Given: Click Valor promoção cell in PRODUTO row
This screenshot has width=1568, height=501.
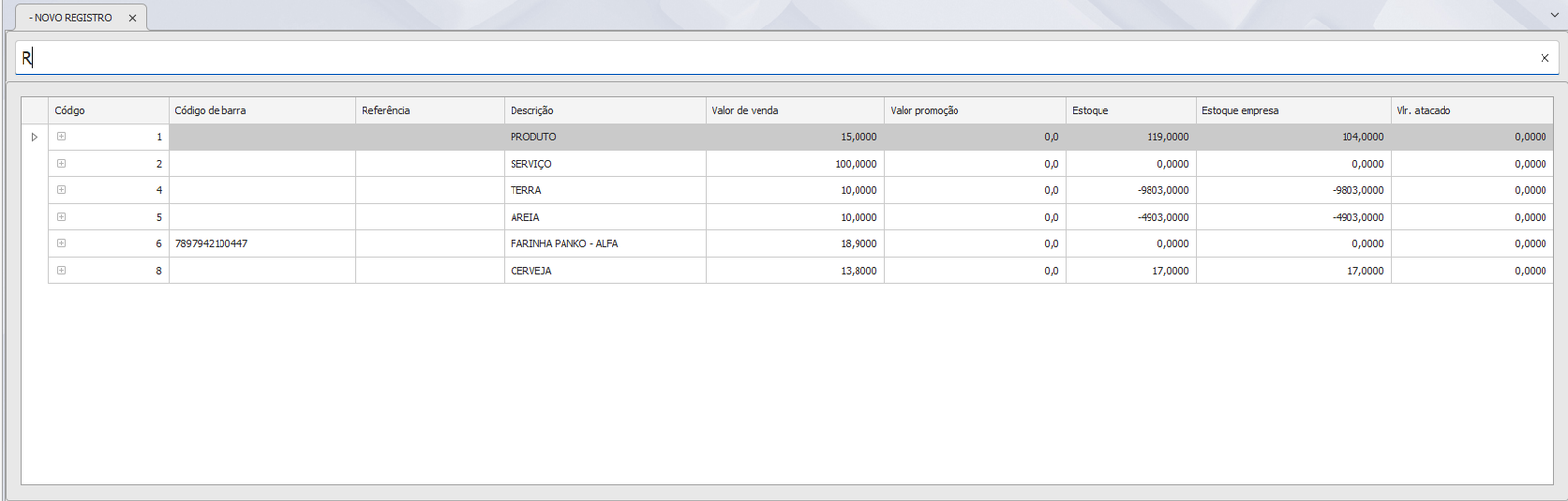Looking at the screenshot, I should (x=975, y=137).
